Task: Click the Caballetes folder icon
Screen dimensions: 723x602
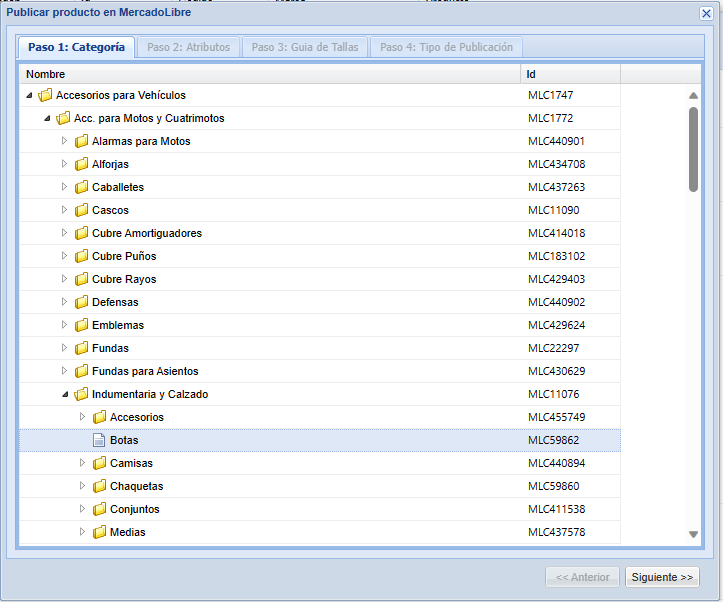Action: [x=81, y=187]
